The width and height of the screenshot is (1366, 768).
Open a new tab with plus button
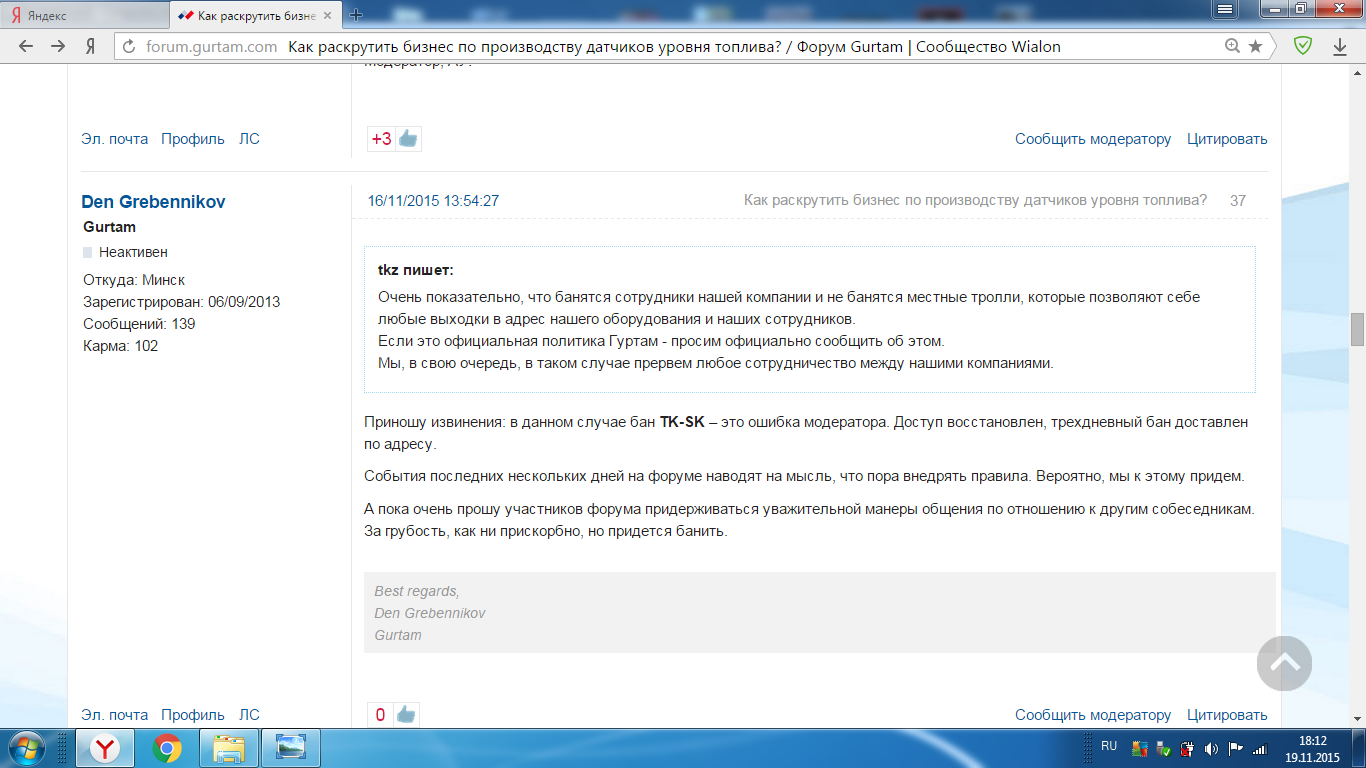point(356,15)
